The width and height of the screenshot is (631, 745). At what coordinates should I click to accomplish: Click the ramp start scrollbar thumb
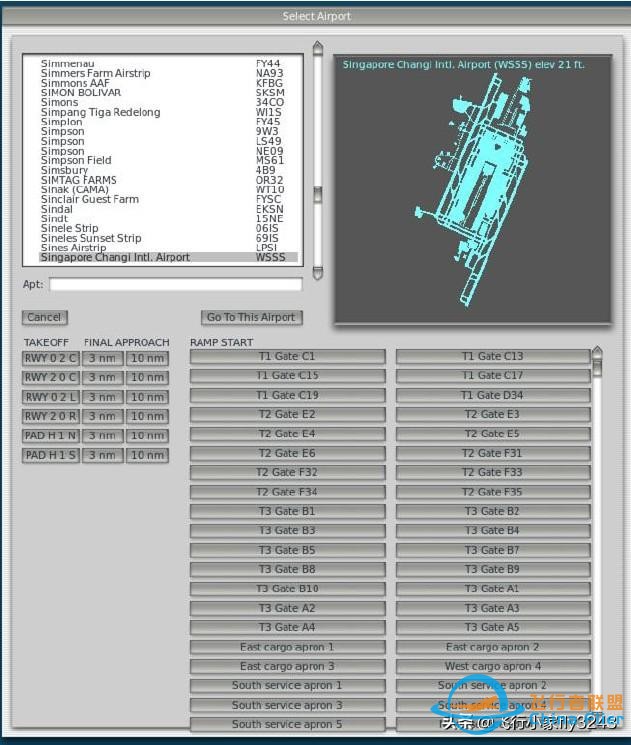[597, 367]
